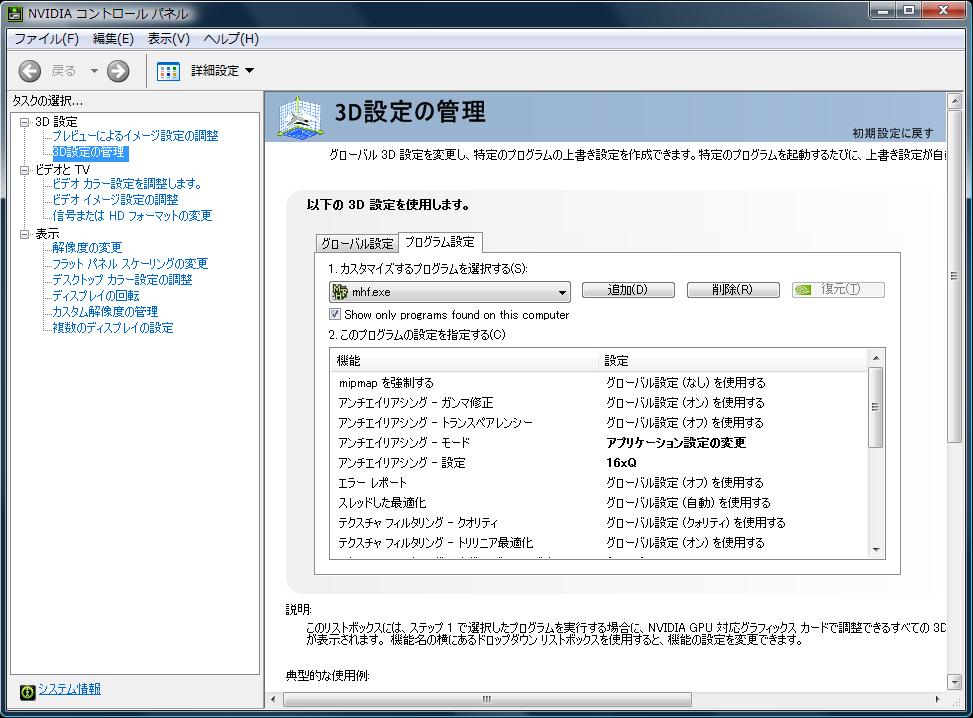Screen dimensions: 973x718
Task: Open ディスプレイの回転 task
Action: coord(96,296)
